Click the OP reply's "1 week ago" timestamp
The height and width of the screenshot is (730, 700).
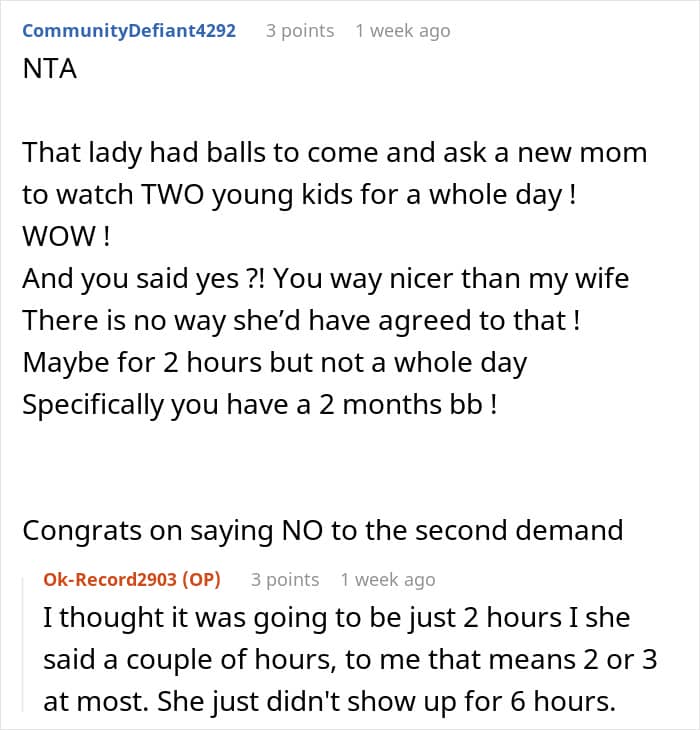coord(388,580)
